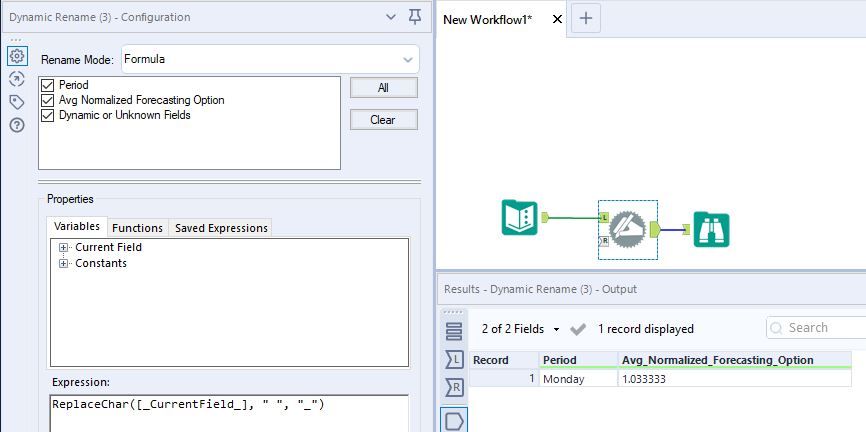Select the Input Data book tool on canvas

[x=519, y=218]
